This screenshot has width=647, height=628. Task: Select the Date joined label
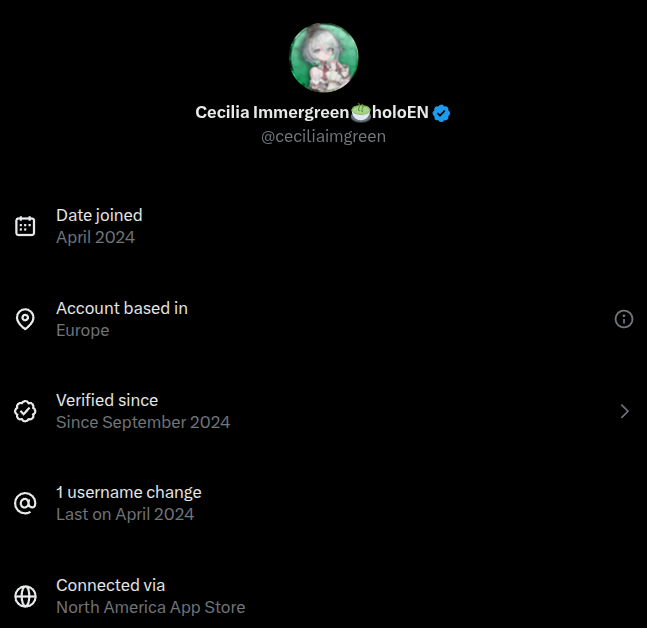click(99, 215)
